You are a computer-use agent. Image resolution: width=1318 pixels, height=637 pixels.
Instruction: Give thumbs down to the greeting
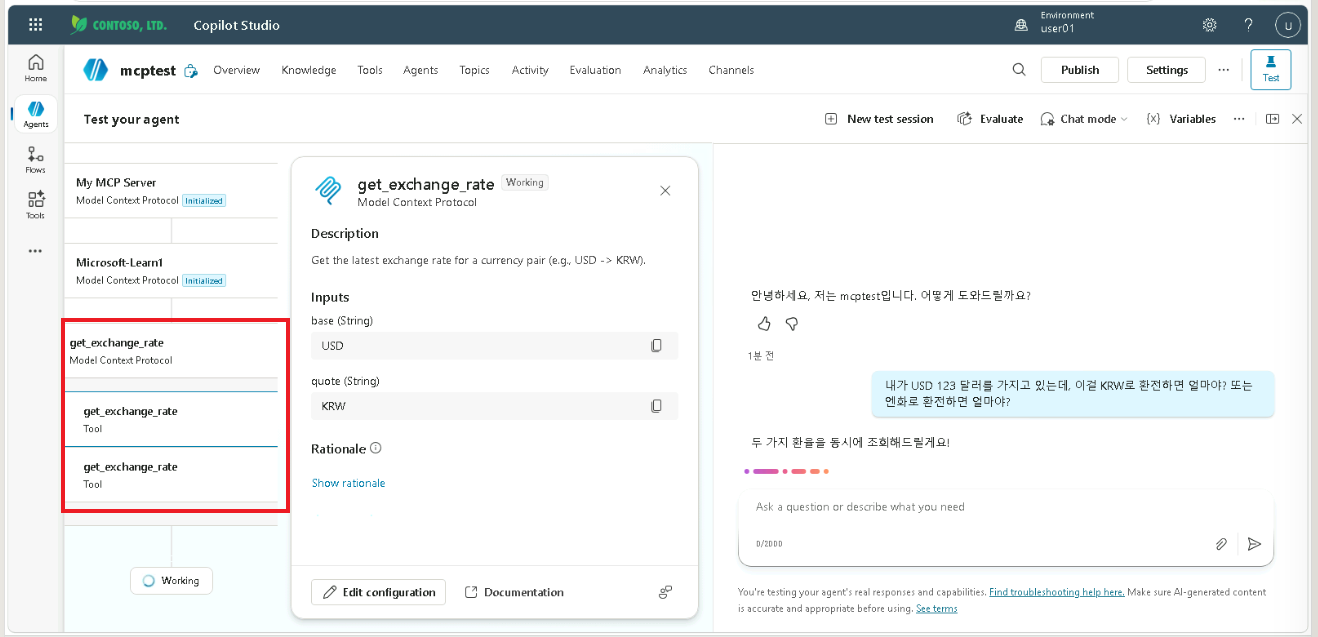click(791, 324)
